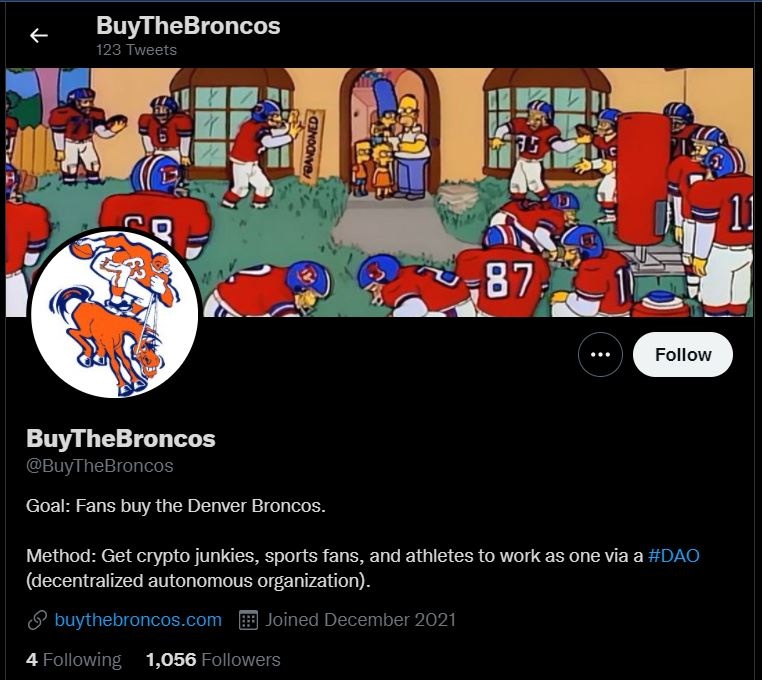Click the BuyTheBroncos title in top header
Image resolution: width=762 pixels, height=680 pixels.
coord(188,26)
